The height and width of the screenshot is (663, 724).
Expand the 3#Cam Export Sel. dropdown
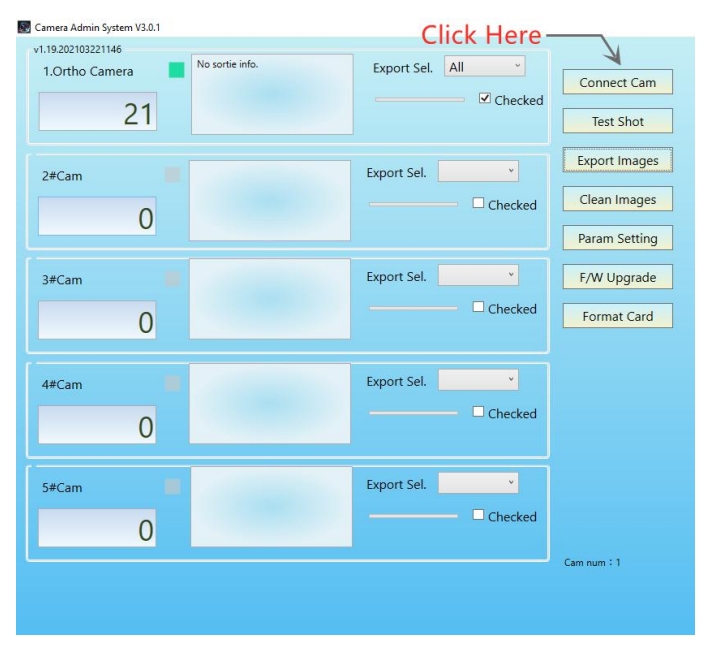click(x=478, y=275)
